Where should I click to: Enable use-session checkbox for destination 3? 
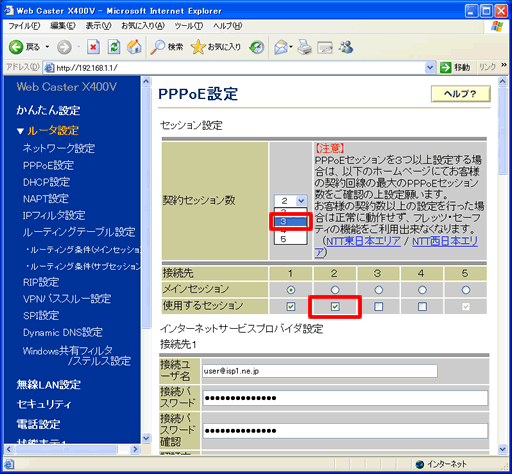coord(379,306)
